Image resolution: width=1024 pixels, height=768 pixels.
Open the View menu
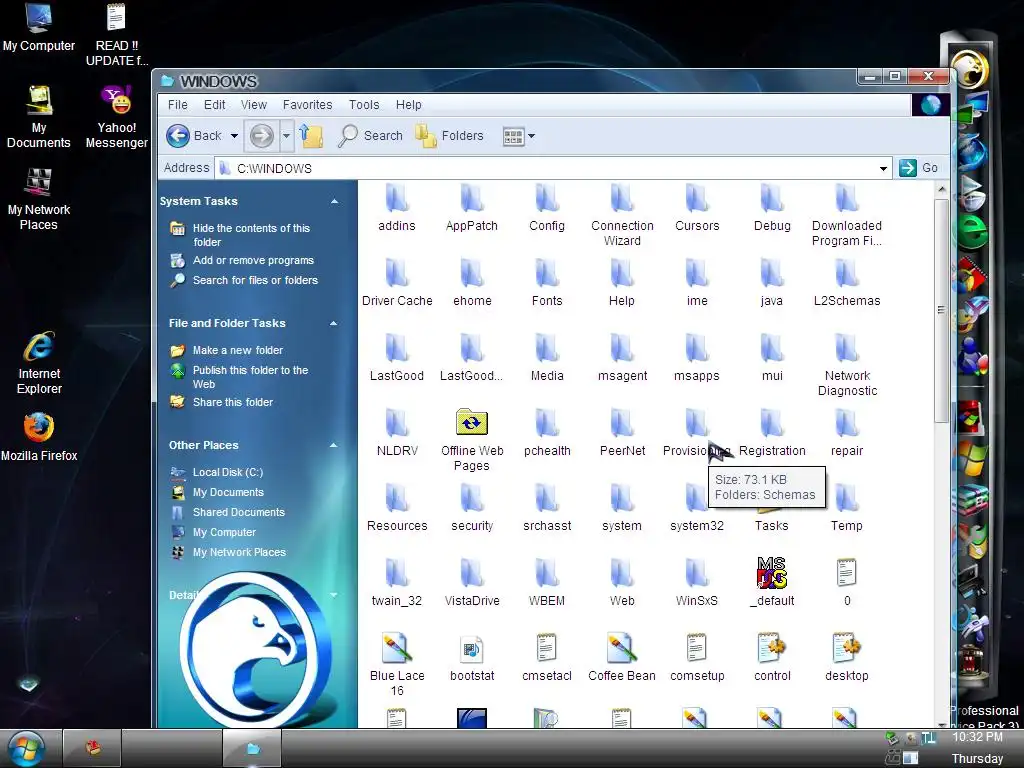pos(253,104)
